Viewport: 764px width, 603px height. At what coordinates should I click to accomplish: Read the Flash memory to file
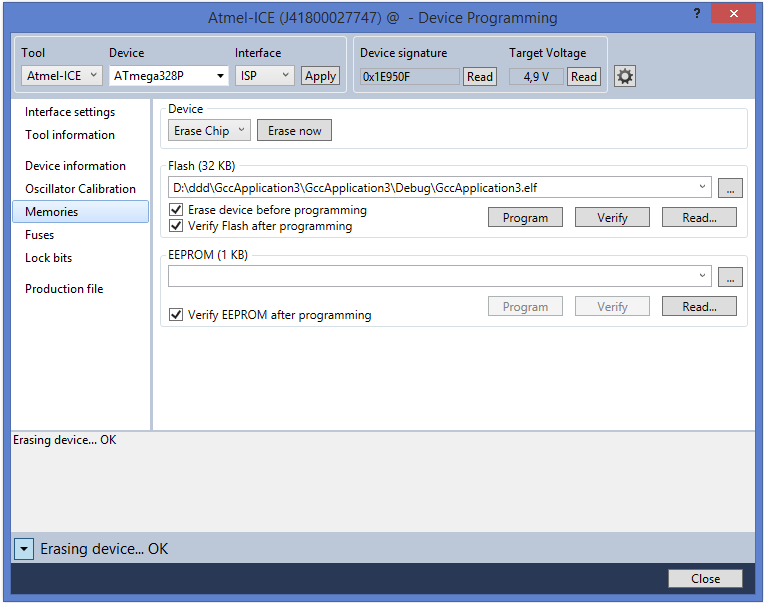pyautogui.click(x=699, y=217)
